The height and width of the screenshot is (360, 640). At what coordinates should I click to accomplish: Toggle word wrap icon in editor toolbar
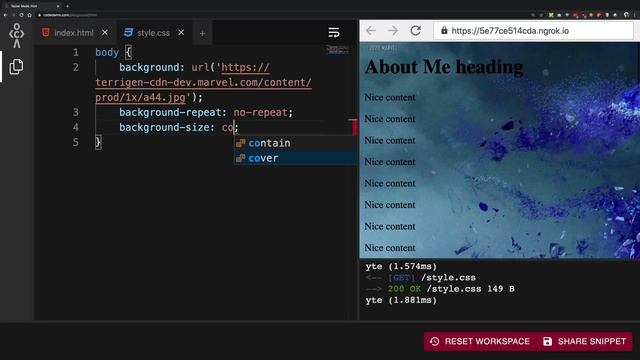click(334, 33)
